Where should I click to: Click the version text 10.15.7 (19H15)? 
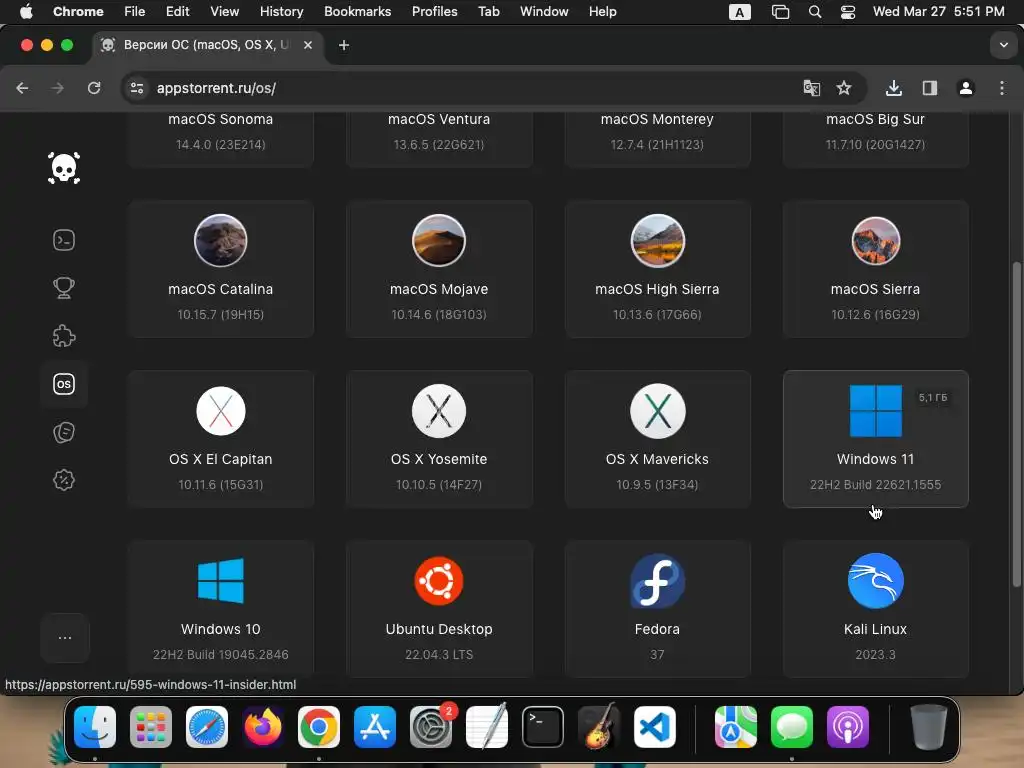221,314
